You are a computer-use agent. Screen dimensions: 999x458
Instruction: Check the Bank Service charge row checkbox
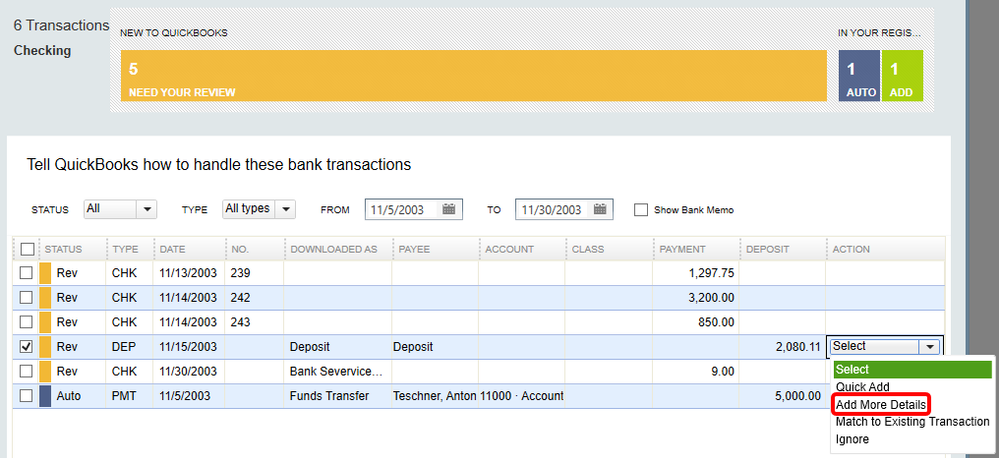[26, 371]
